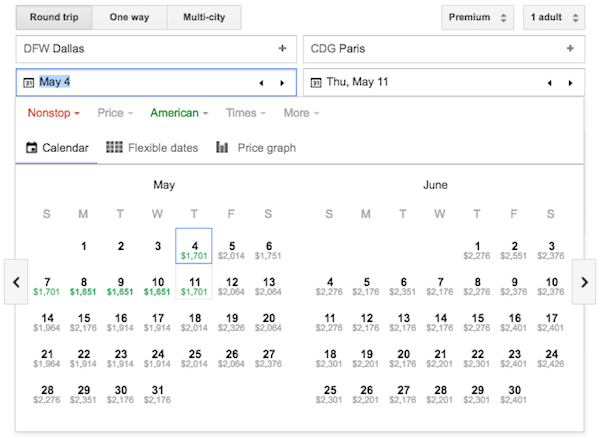600x438 pixels.
Task: Open the Price filter dropdown
Action: pos(115,113)
